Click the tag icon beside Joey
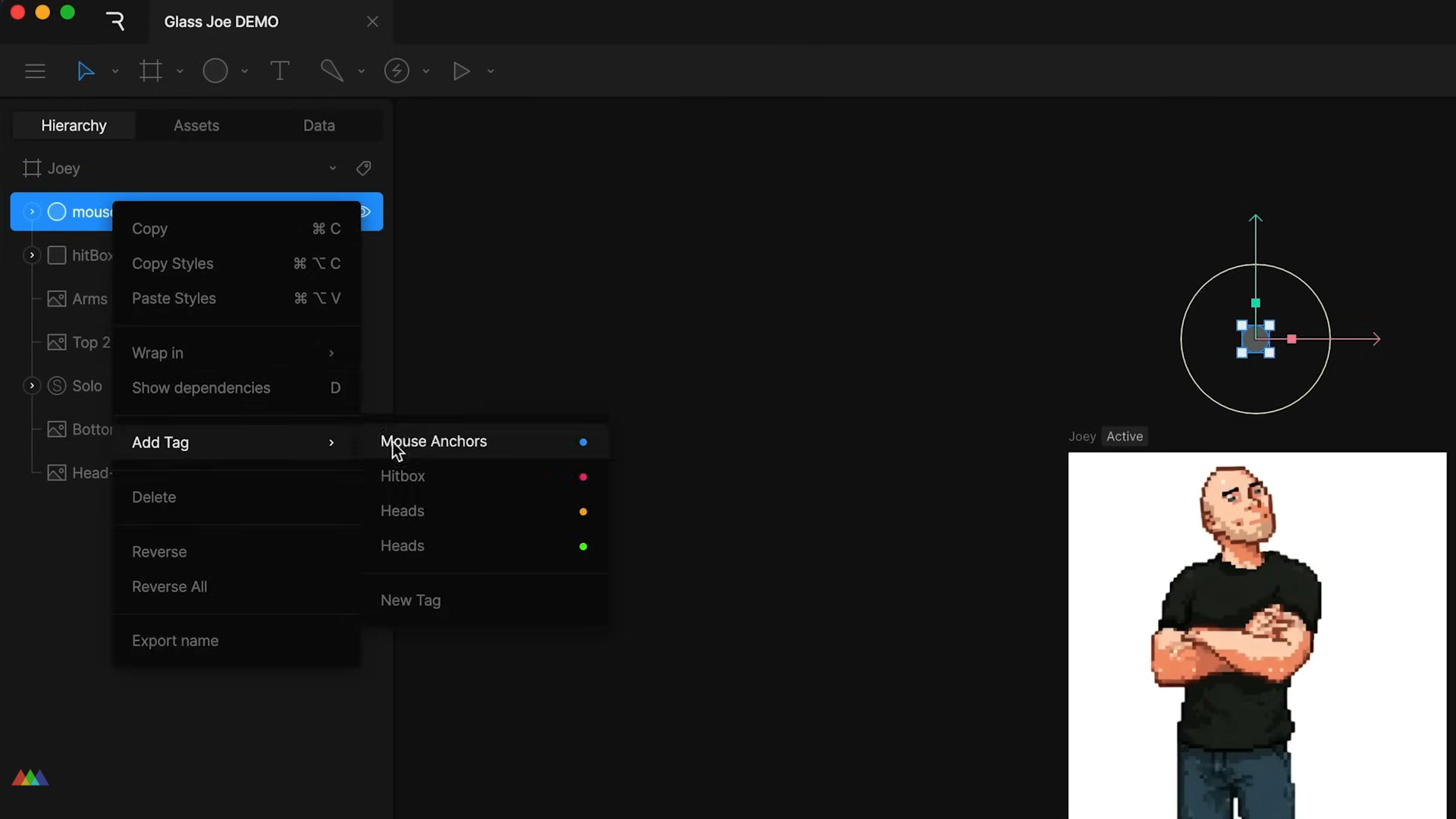The height and width of the screenshot is (819, 1456). [x=364, y=168]
